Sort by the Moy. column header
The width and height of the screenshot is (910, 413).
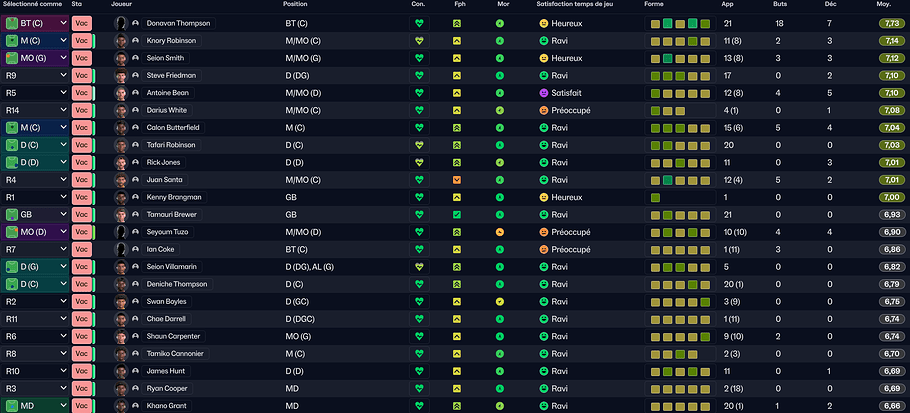coord(884,4)
